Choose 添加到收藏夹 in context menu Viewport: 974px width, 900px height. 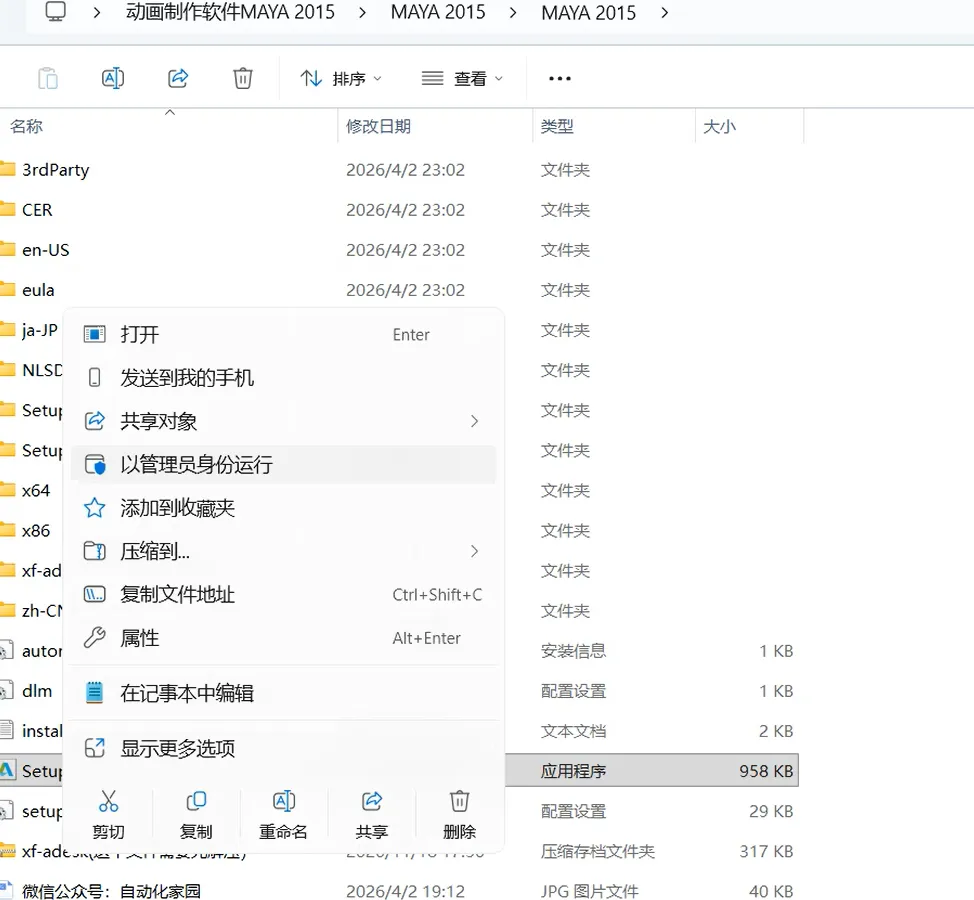[284, 508]
